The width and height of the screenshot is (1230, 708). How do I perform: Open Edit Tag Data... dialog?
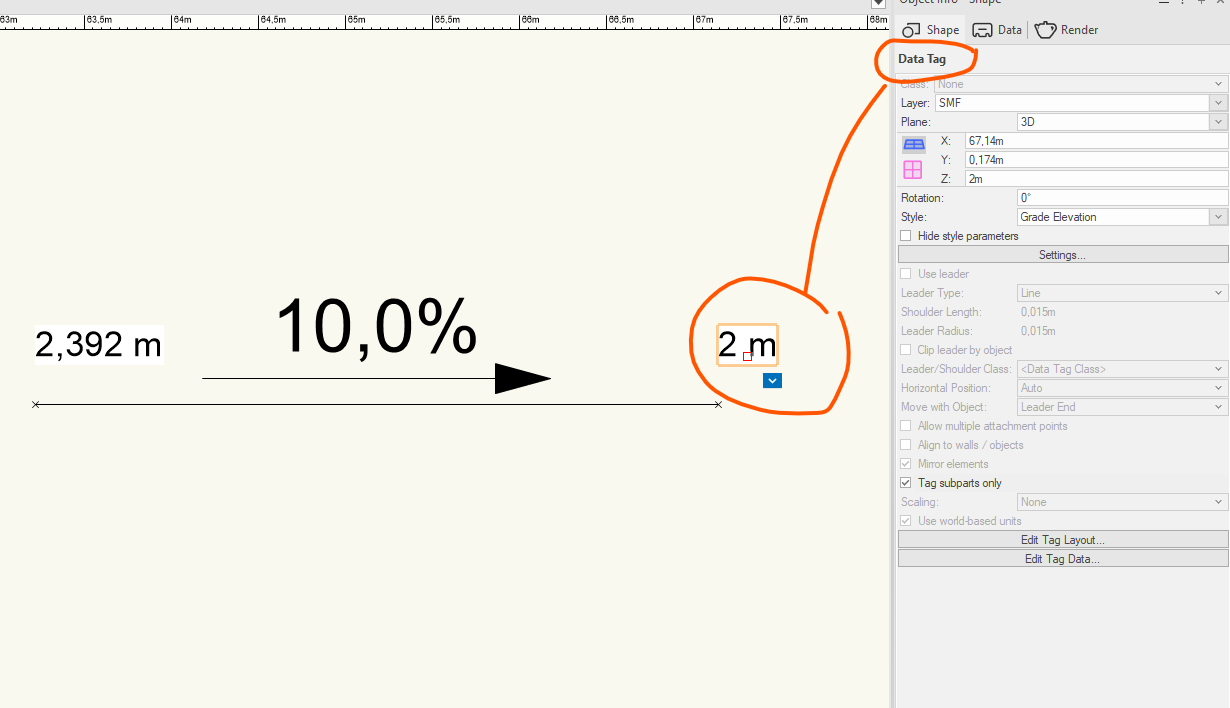(1062, 559)
